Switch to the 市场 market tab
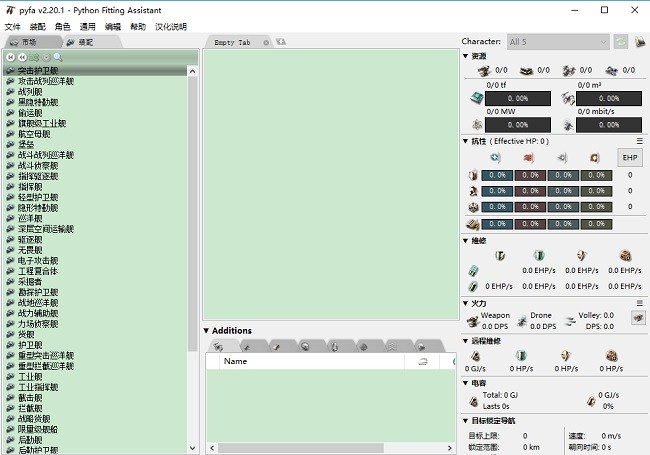 click(x=32, y=42)
